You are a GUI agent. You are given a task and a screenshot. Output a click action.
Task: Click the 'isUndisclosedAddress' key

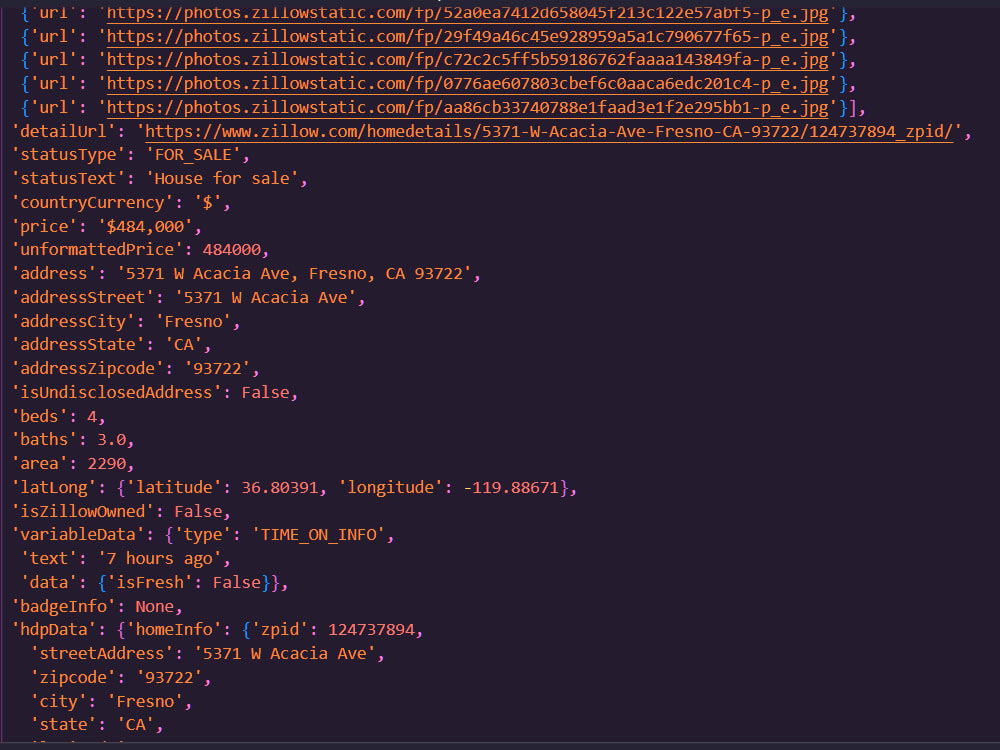coord(117,392)
